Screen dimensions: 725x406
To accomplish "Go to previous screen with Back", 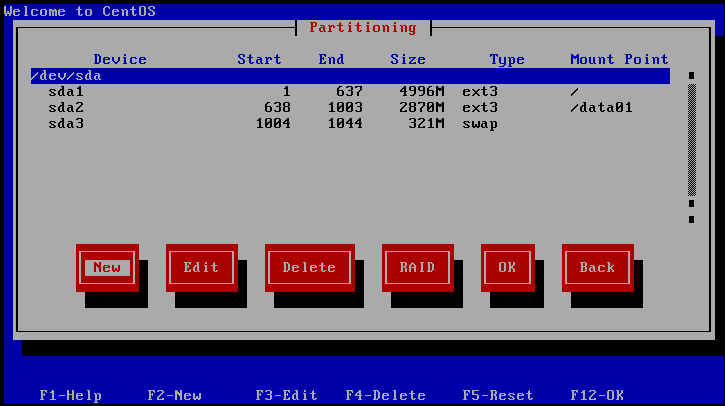I will tap(597, 267).
